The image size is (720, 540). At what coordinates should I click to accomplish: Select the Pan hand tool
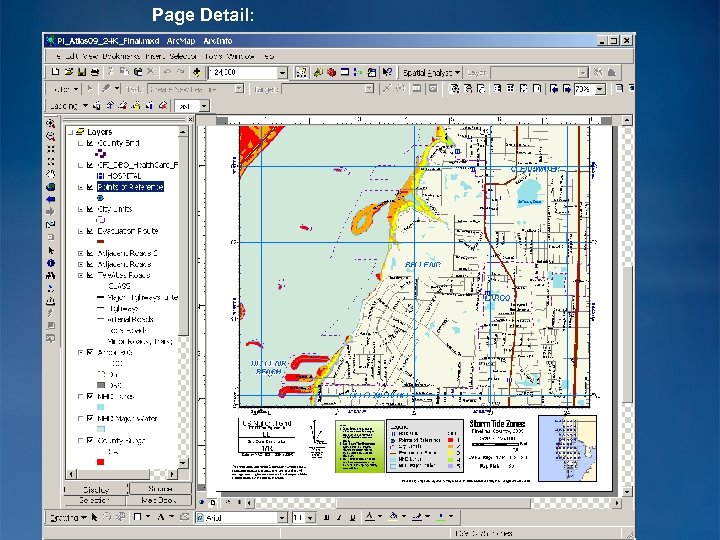click(51, 174)
